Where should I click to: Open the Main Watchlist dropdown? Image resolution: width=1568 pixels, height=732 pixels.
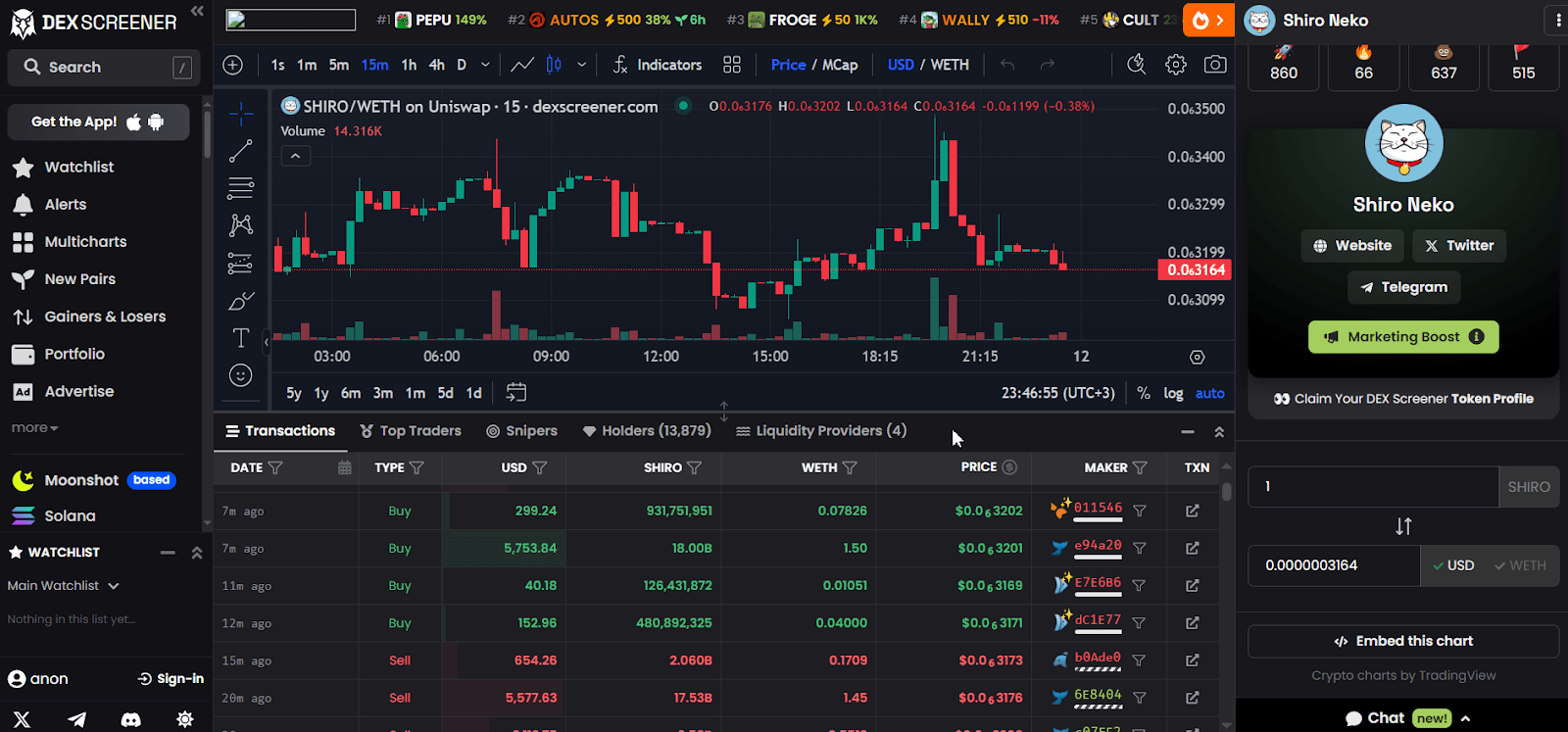pyautogui.click(x=64, y=586)
